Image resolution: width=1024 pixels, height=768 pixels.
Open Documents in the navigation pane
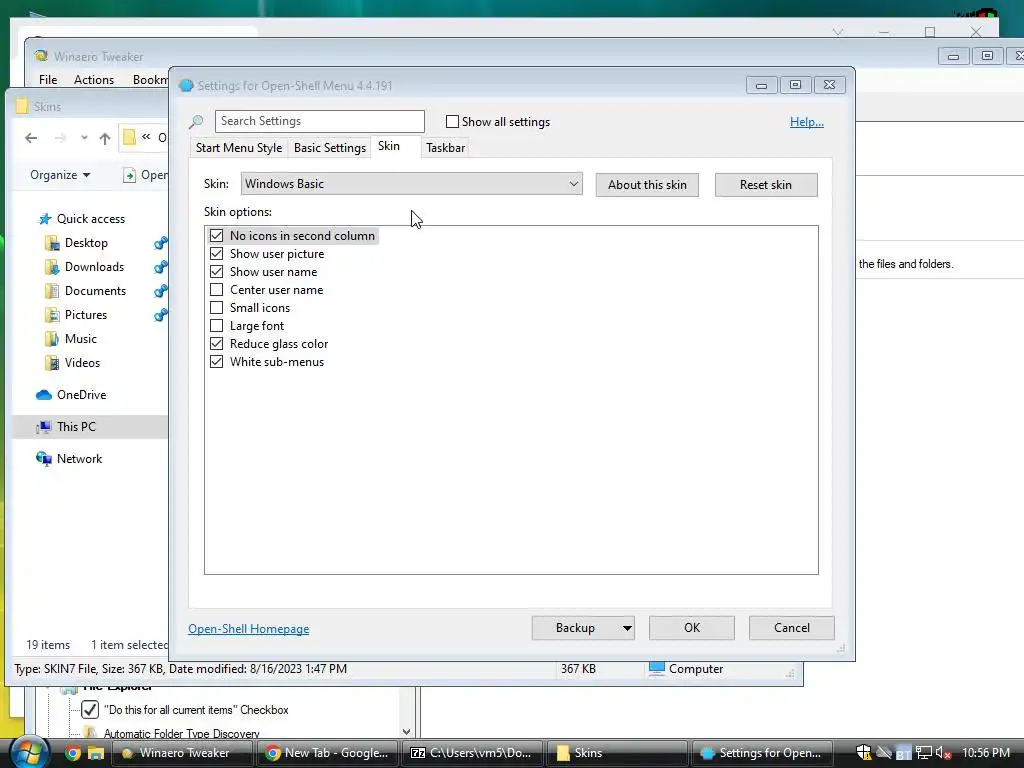(x=95, y=291)
